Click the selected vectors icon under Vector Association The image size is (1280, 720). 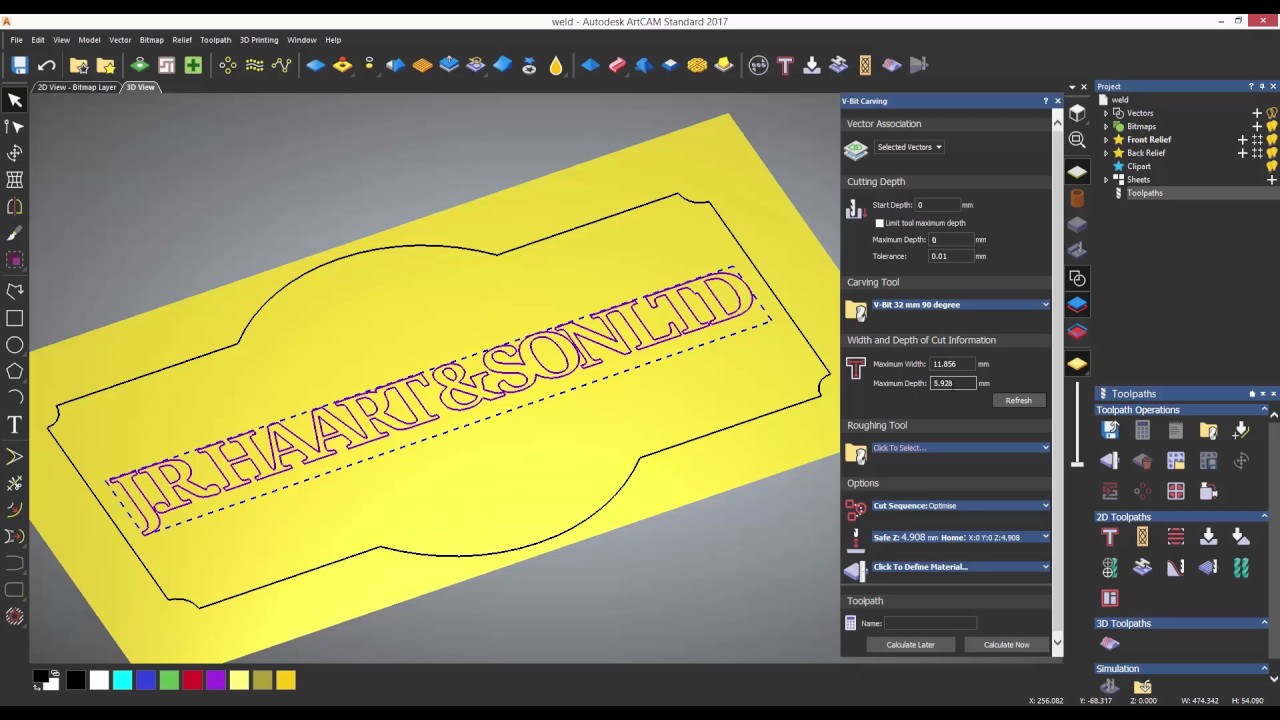(856, 150)
